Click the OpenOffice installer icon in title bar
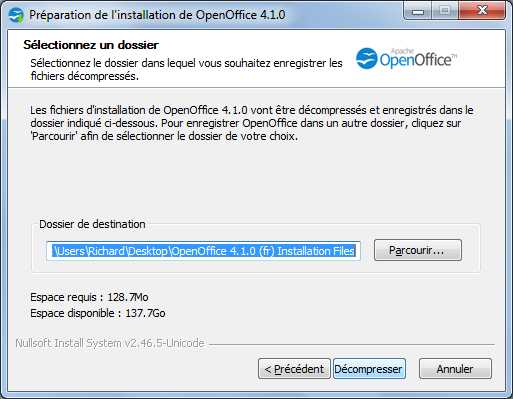Image resolution: width=513 pixels, height=399 pixels. [x=16, y=15]
